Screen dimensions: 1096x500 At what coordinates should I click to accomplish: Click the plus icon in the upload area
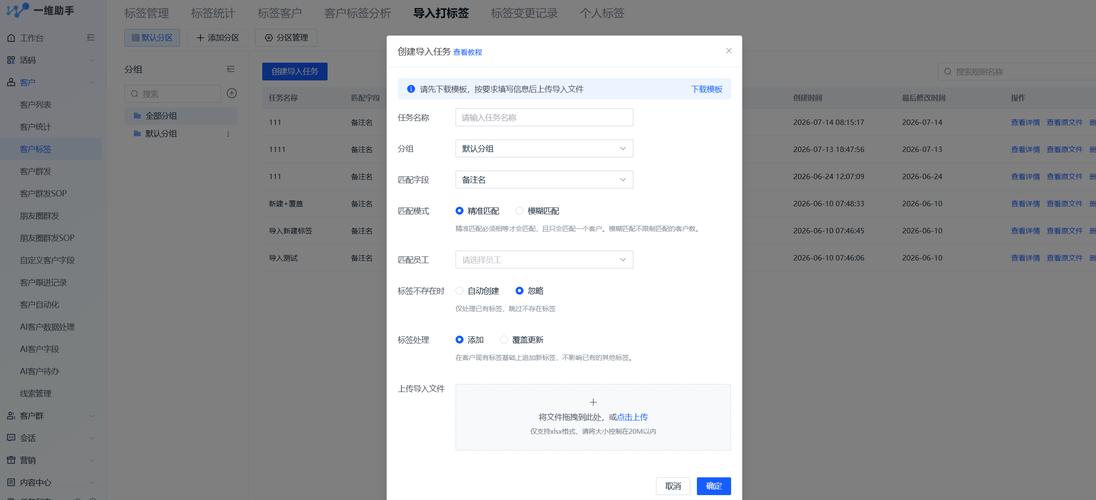(x=593, y=402)
